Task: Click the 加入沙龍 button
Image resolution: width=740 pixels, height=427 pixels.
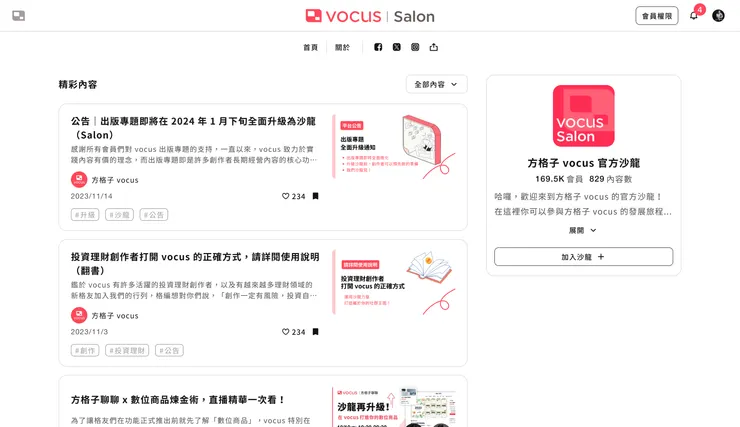Action: click(x=583, y=257)
